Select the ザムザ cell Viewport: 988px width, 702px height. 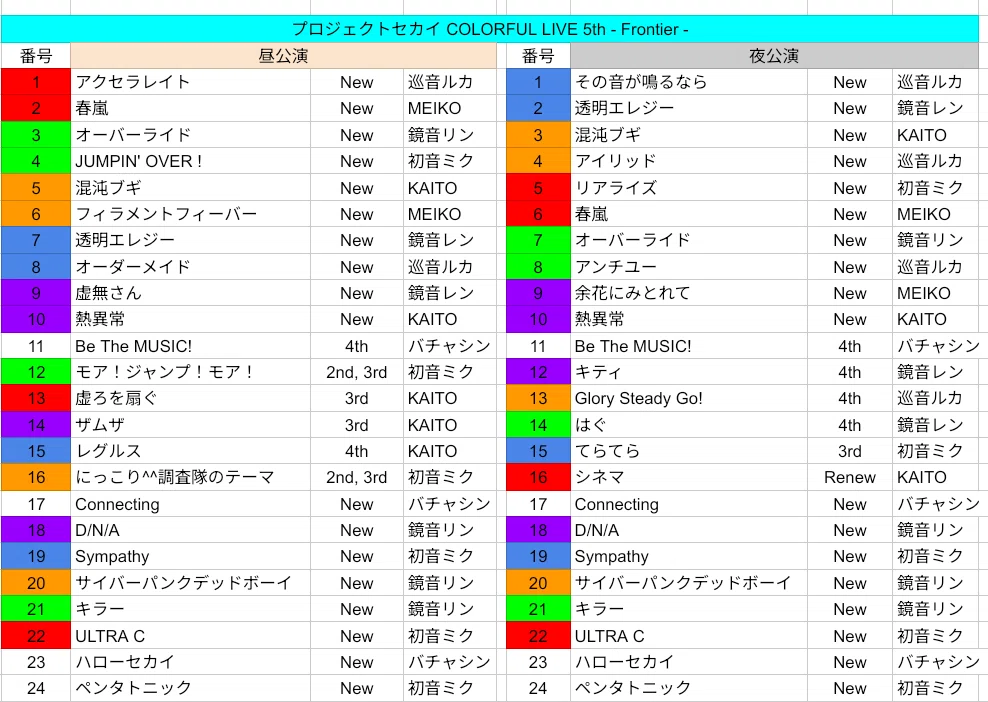click(x=190, y=425)
